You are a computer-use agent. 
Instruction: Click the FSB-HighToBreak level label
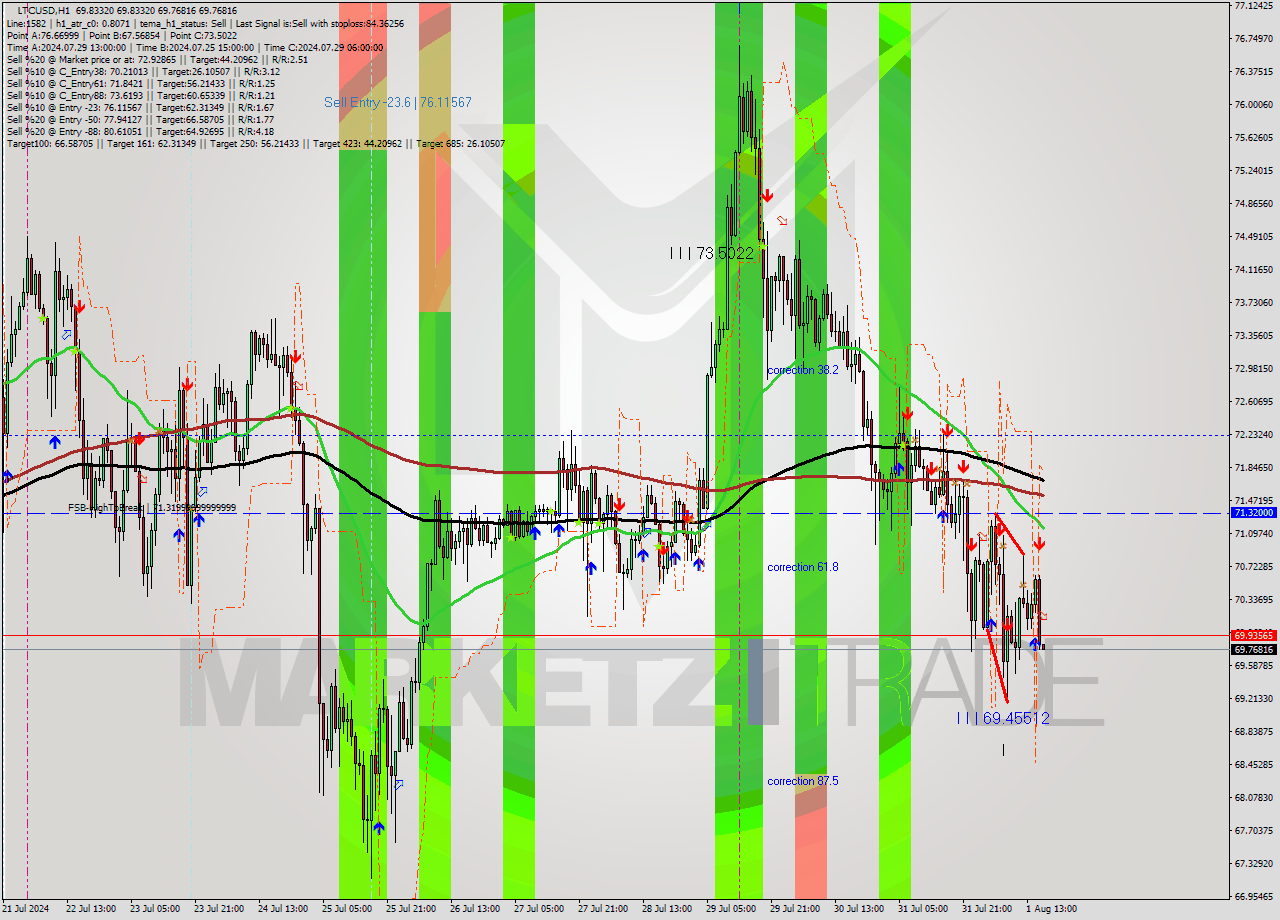coord(152,508)
